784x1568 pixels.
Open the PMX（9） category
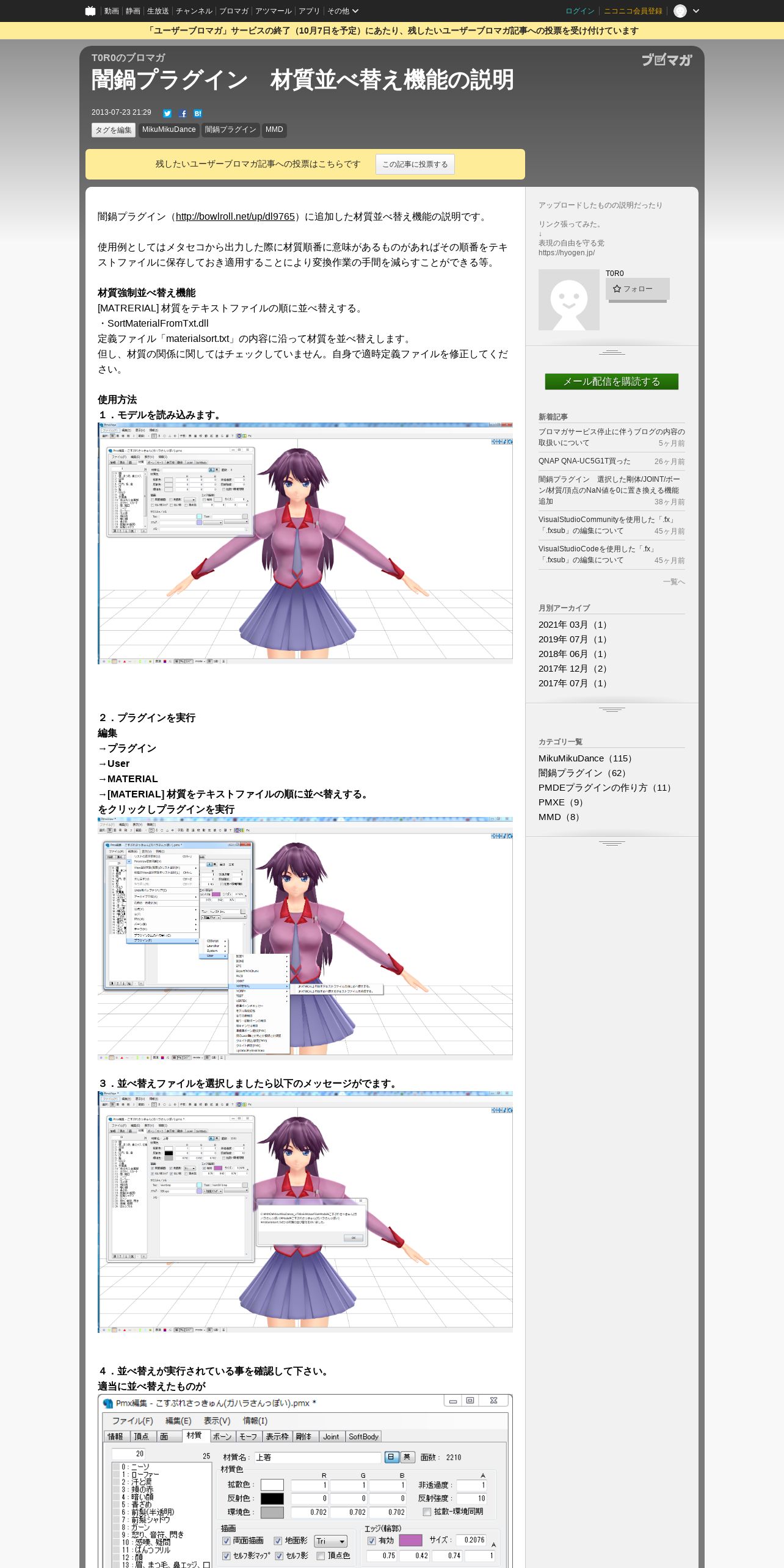click(x=563, y=802)
